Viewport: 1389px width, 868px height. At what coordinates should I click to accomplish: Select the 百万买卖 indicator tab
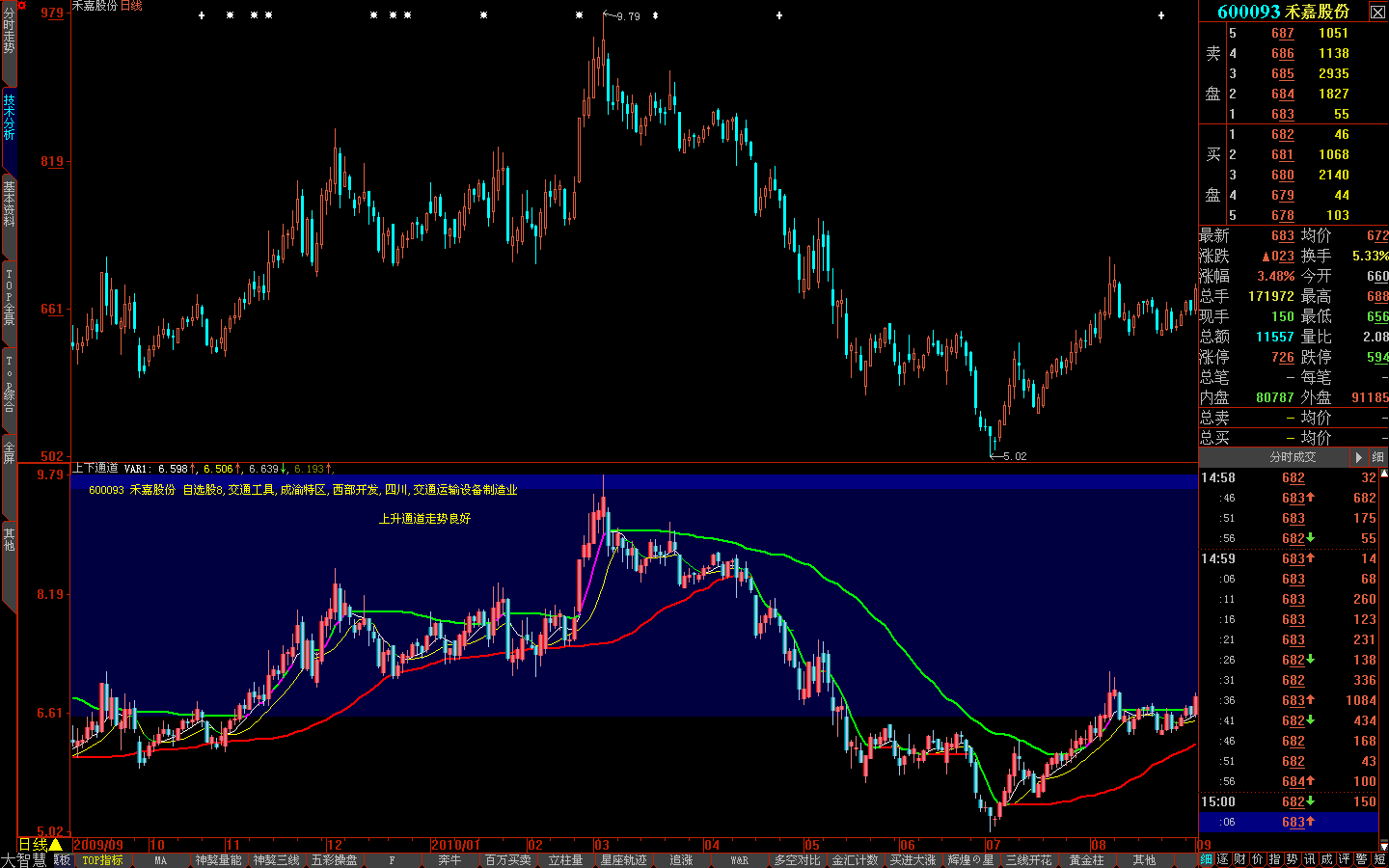(x=507, y=860)
